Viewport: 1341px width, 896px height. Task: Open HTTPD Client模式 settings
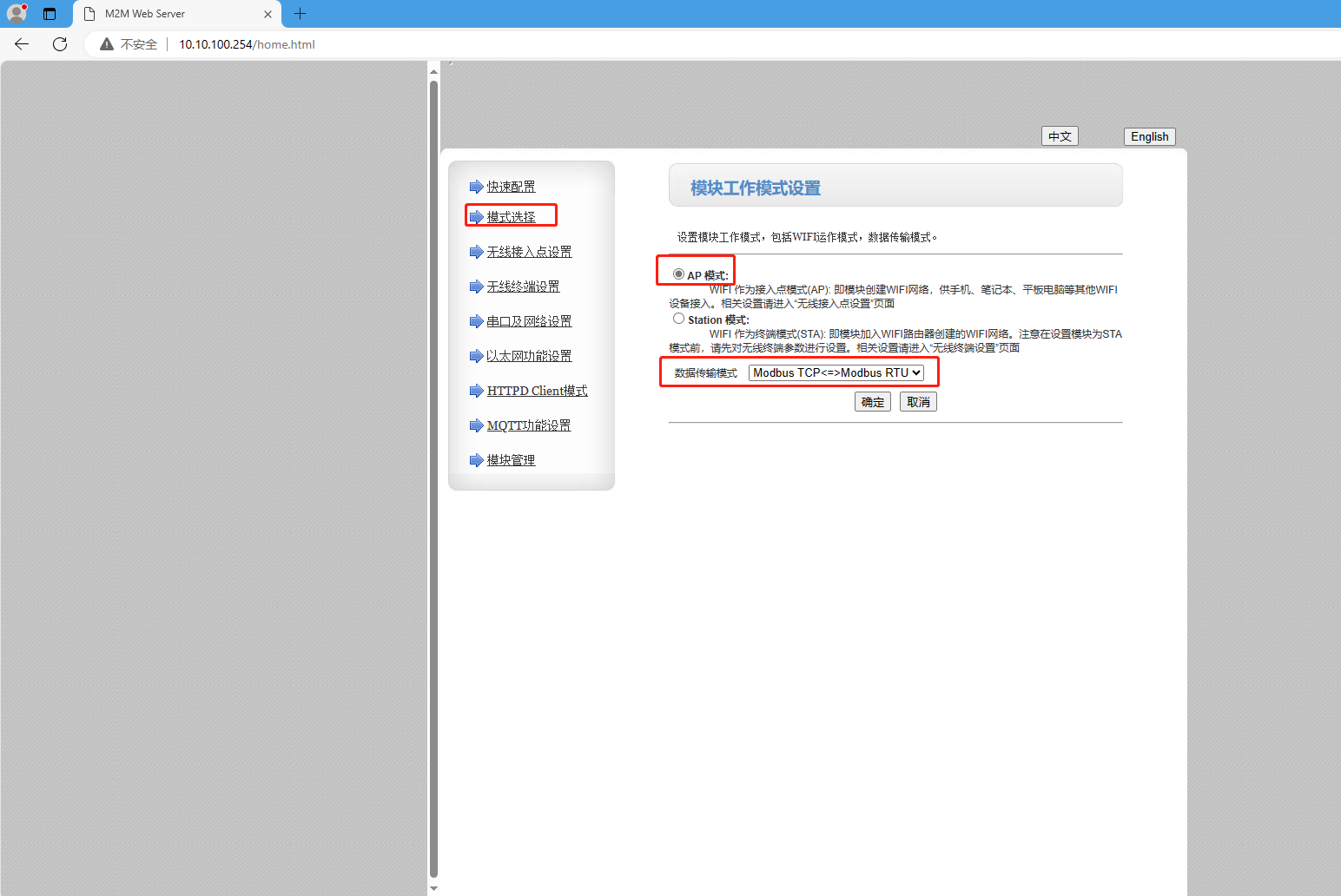tap(537, 391)
